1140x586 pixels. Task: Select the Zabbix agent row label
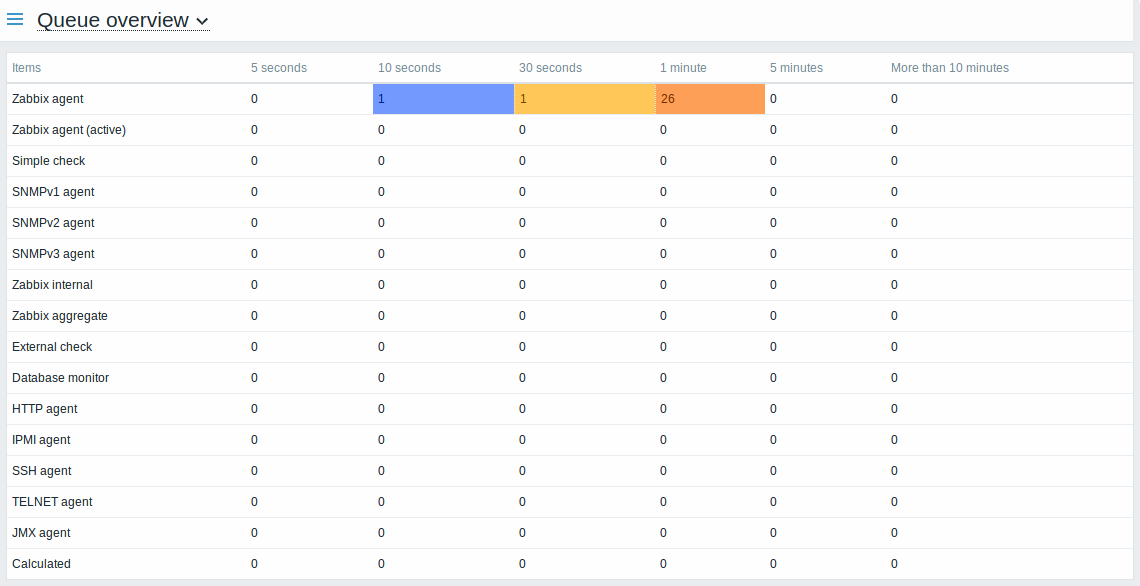(x=48, y=99)
